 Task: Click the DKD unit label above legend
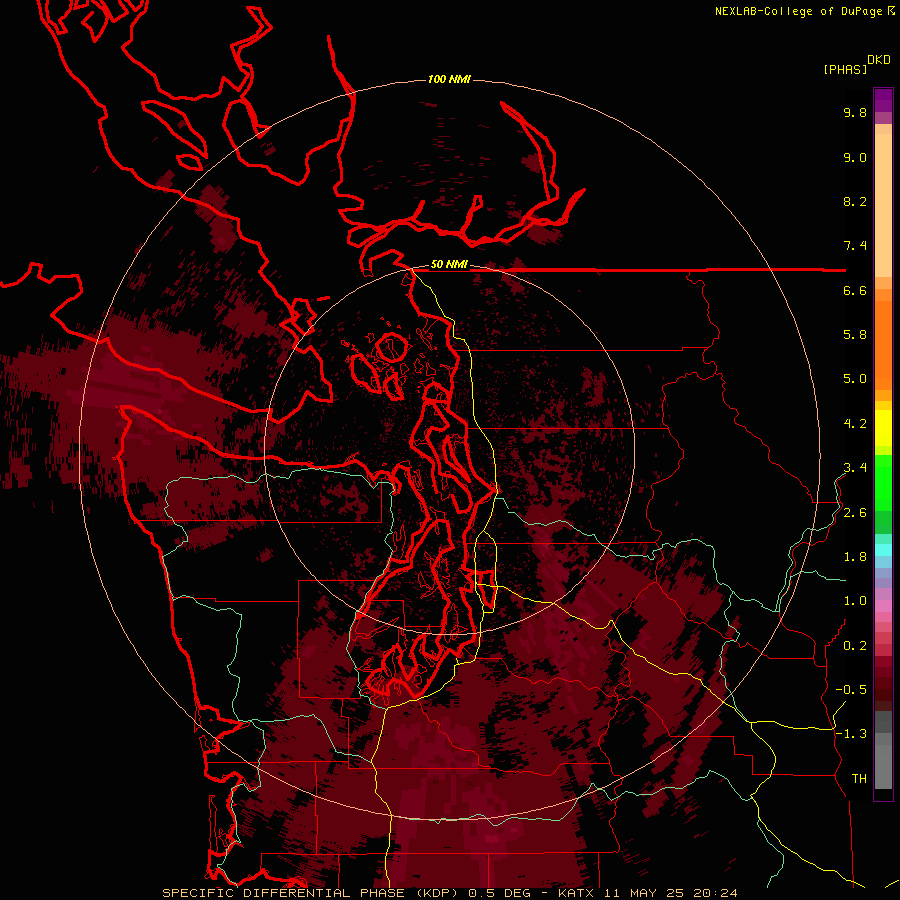point(879,60)
